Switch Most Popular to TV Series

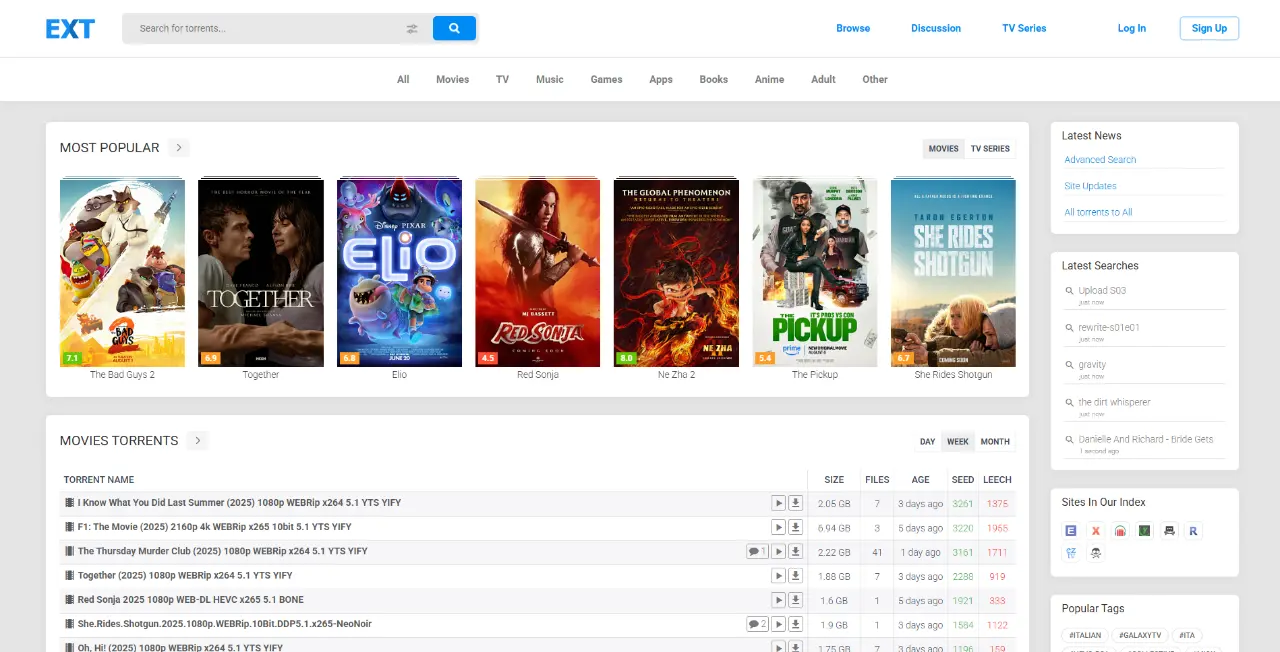tap(990, 149)
